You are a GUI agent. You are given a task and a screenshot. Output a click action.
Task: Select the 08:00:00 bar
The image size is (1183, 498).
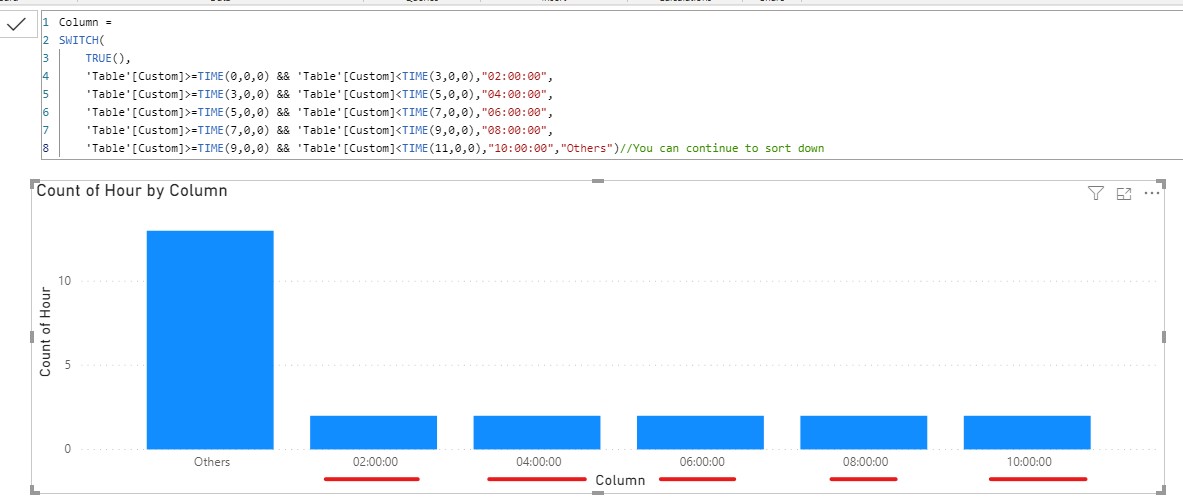(x=864, y=432)
